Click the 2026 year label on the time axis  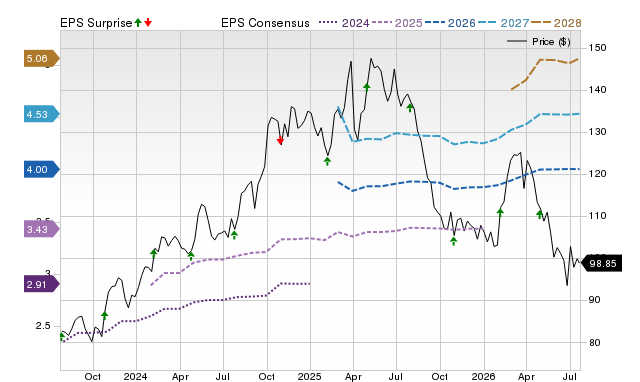click(x=483, y=376)
